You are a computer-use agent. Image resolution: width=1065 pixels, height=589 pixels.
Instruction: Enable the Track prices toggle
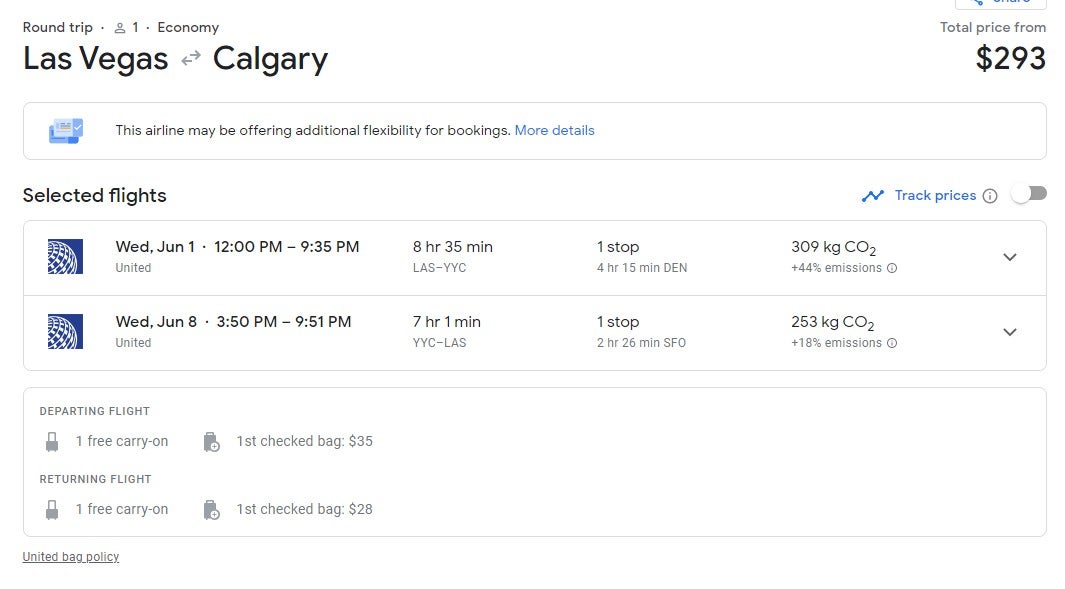tap(1029, 194)
